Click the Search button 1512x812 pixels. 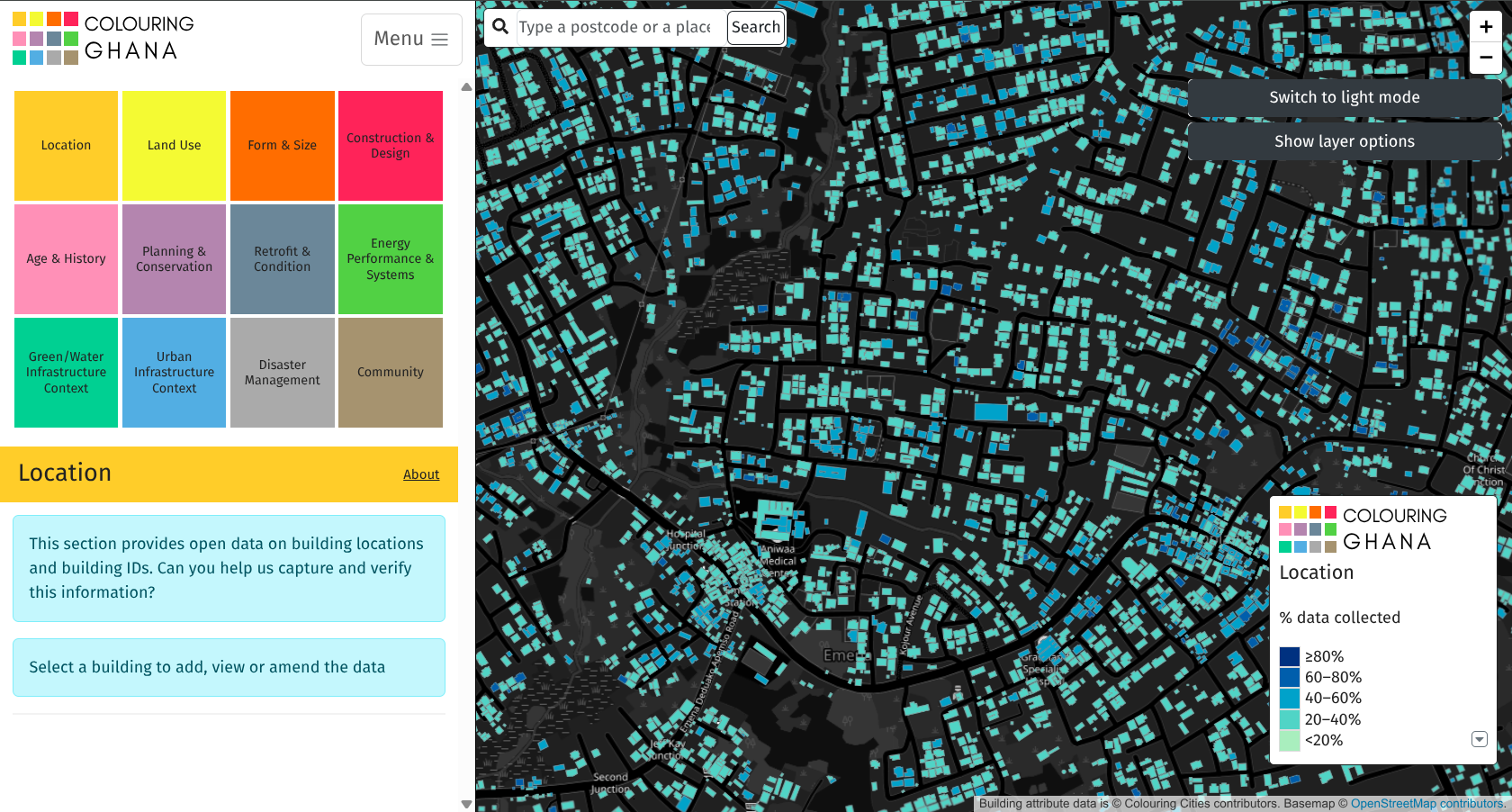(x=756, y=27)
